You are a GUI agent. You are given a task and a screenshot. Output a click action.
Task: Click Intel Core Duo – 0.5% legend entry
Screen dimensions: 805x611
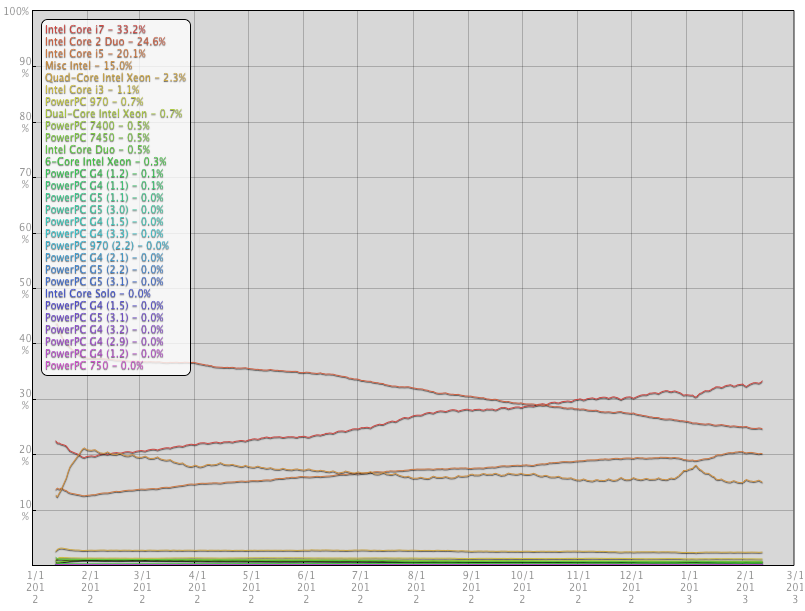tap(98, 150)
